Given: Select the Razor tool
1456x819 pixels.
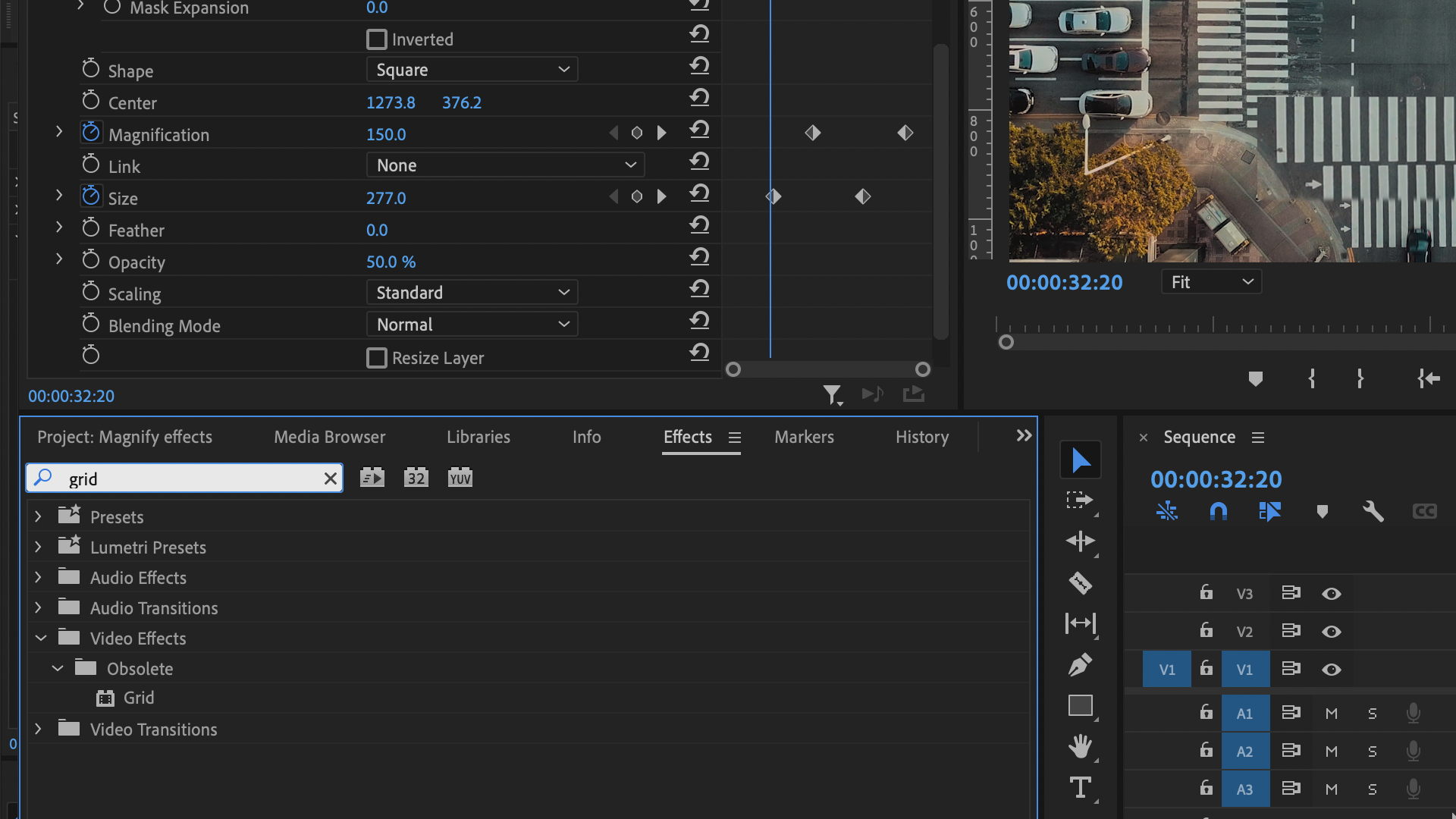Looking at the screenshot, I should point(1081,582).
